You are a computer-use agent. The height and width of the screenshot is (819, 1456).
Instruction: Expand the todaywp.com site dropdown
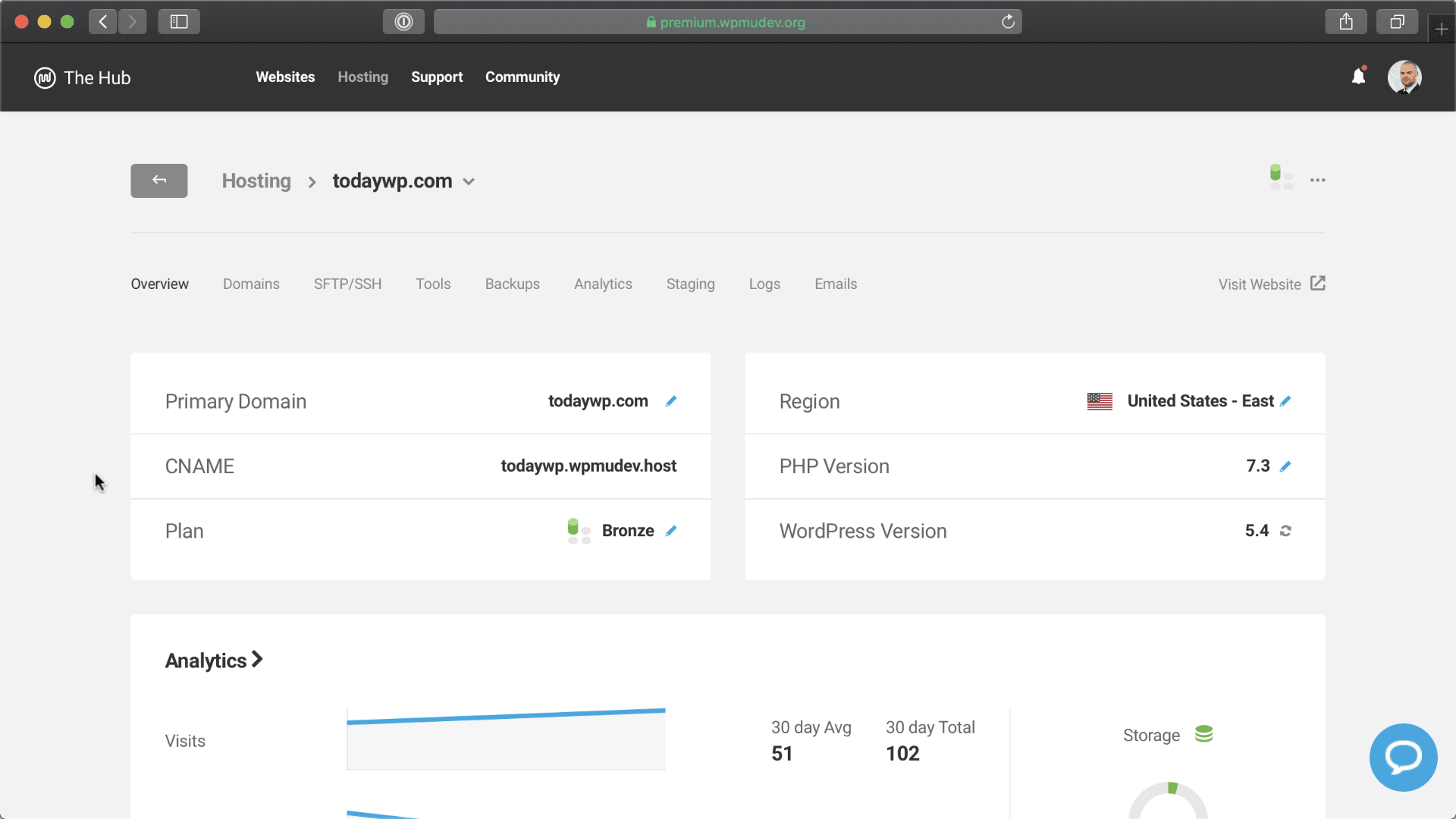point(469,181)
